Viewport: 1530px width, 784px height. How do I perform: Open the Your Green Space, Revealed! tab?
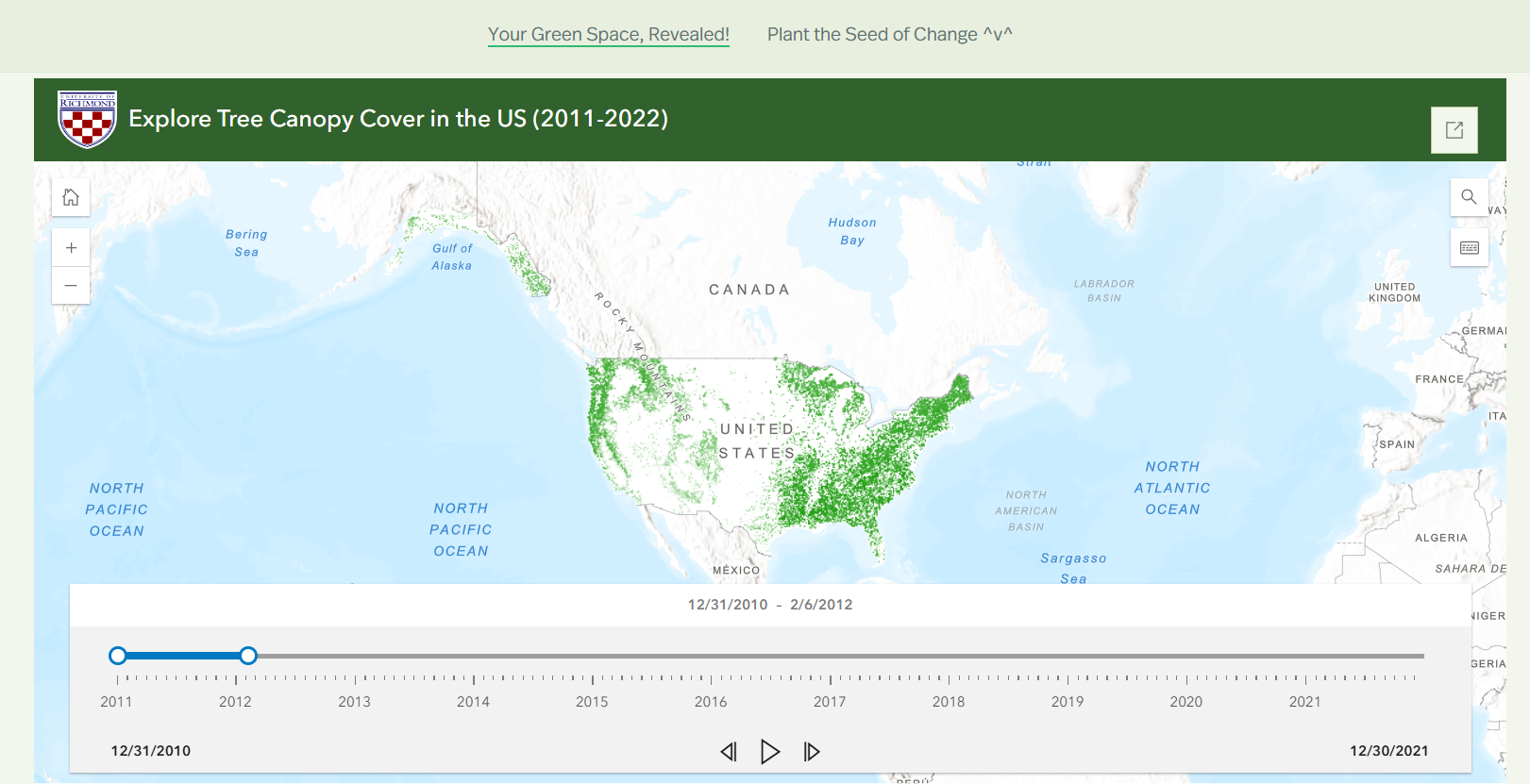coord(609,35)
